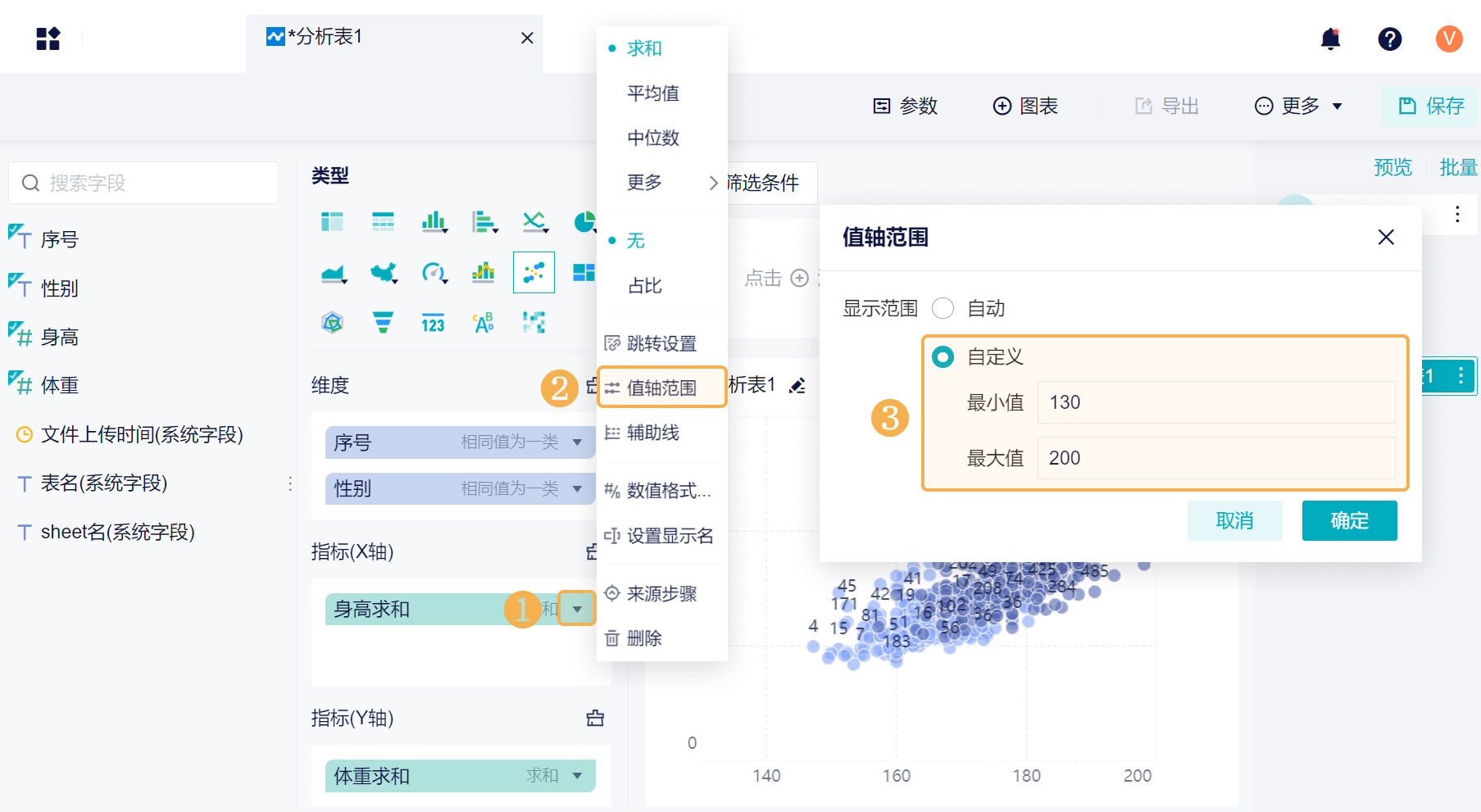Image resolution: width=1481 pixels, height=812 pixels.
Task: Select 自定义 display range option
Action: pyautogui.click(x=943, y=356)
